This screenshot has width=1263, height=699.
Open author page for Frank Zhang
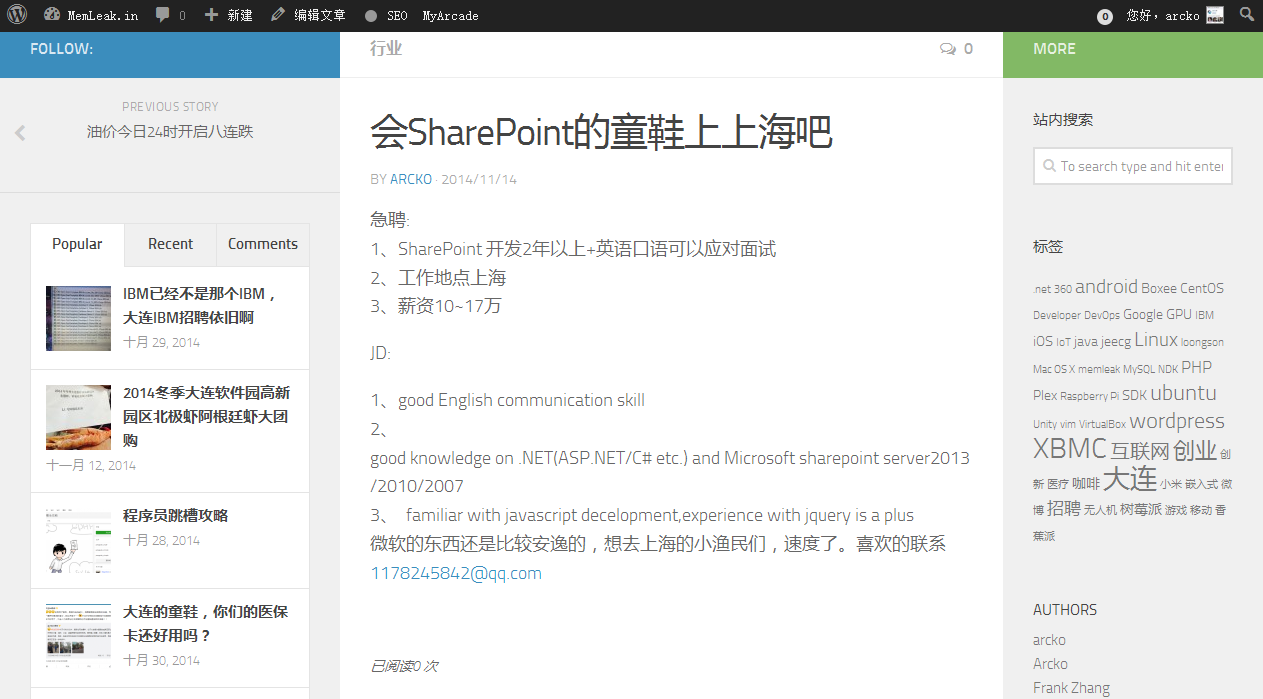pos(1071,688)
